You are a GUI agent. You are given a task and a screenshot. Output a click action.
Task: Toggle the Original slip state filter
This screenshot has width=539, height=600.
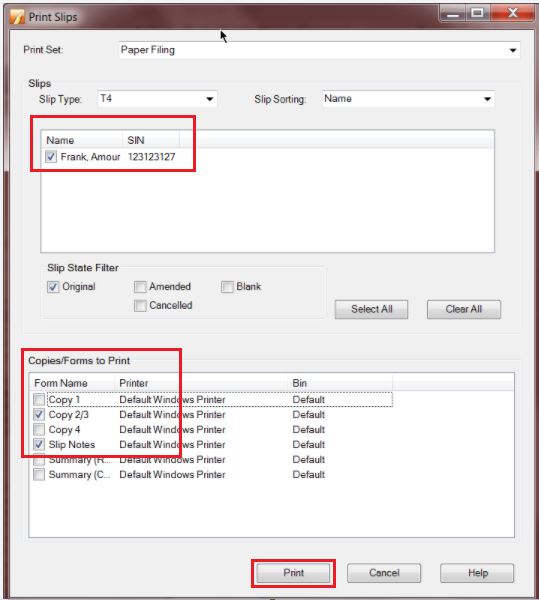pyautogui.click(x=53, y=287)
